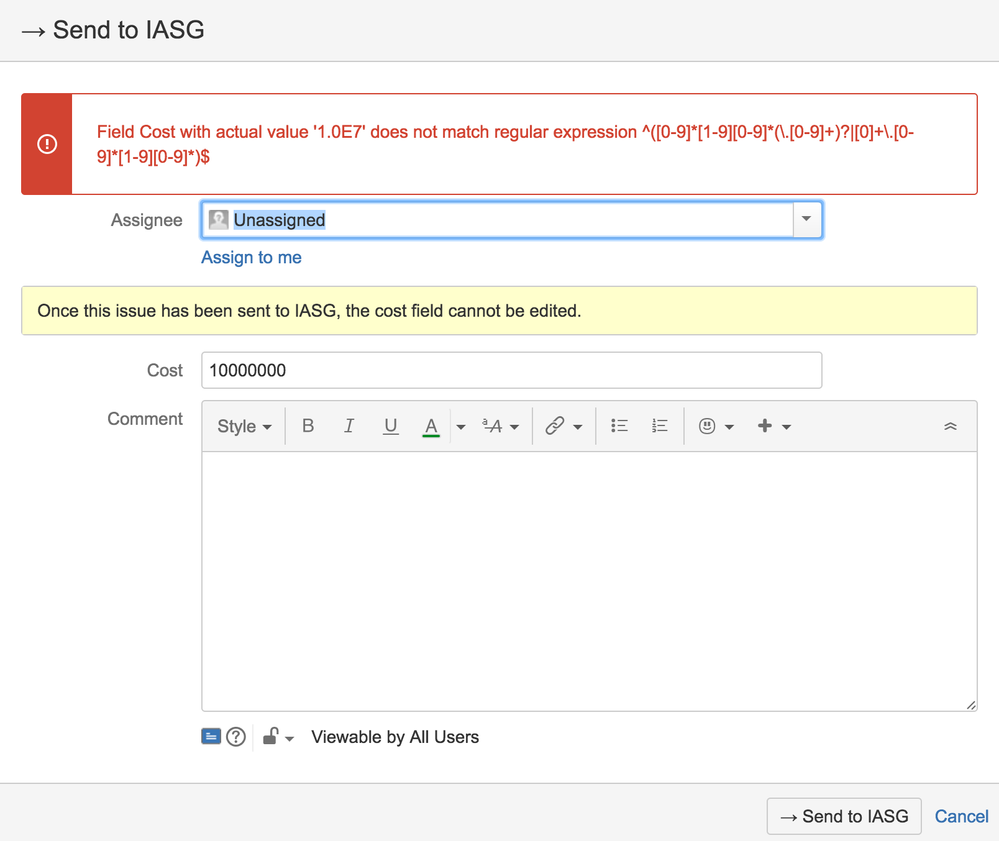The image size is (999, 841).
Task: Open the emoticon picker
Action: (715, 426)
